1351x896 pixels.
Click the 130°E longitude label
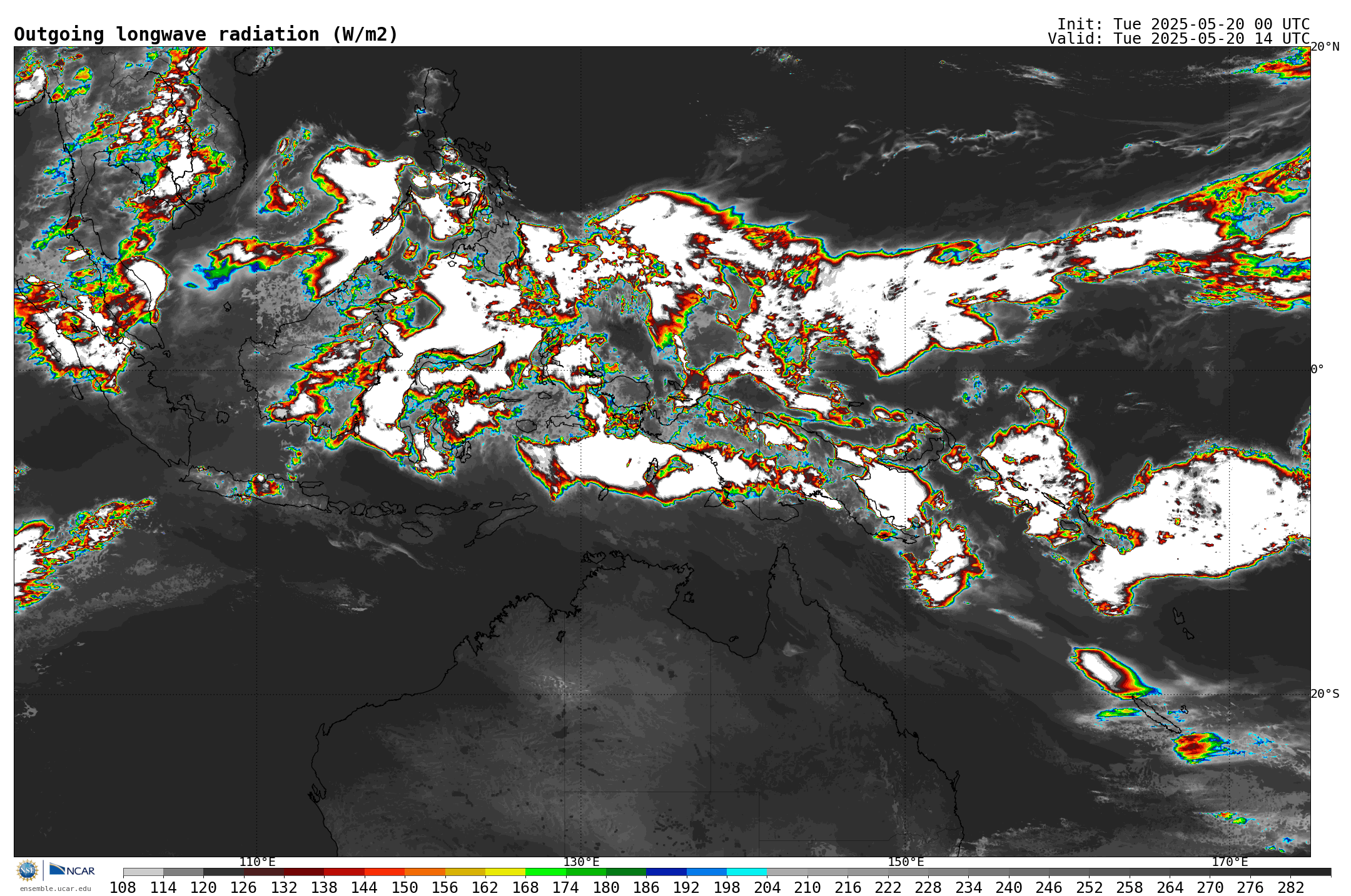(581, 862)
